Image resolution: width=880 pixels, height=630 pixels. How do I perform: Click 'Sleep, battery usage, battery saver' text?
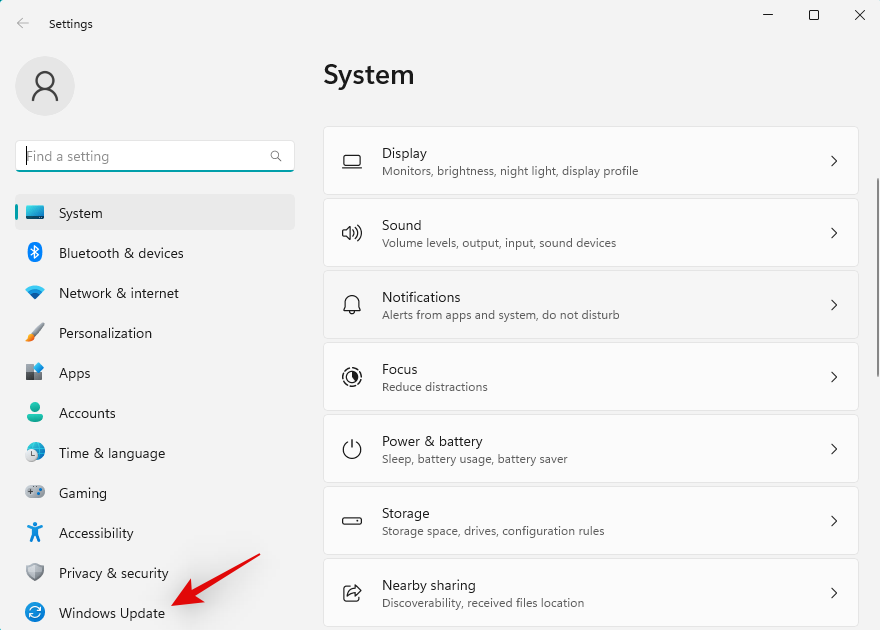pyautogui.click(x=474, y=459)
